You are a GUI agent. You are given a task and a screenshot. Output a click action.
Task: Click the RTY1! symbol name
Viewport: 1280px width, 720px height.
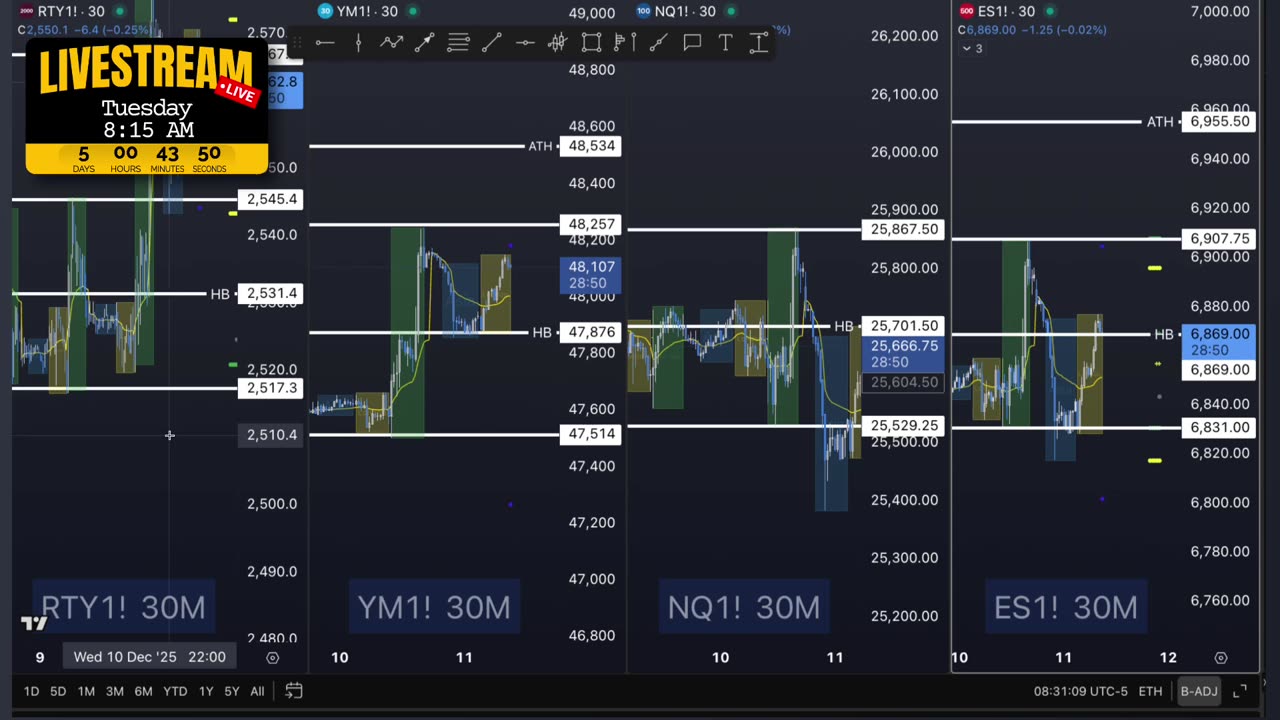point(57,11)
